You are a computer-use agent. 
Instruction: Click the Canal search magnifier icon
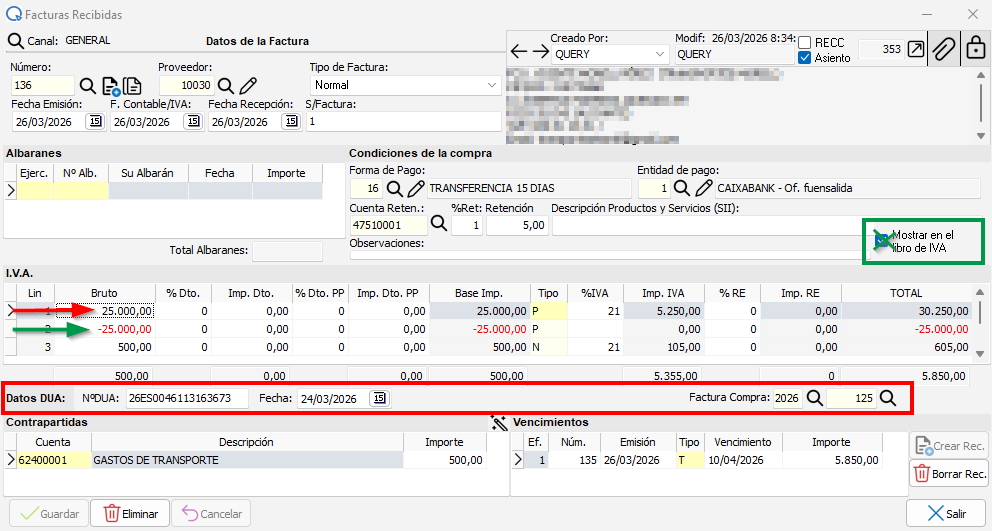15,41
